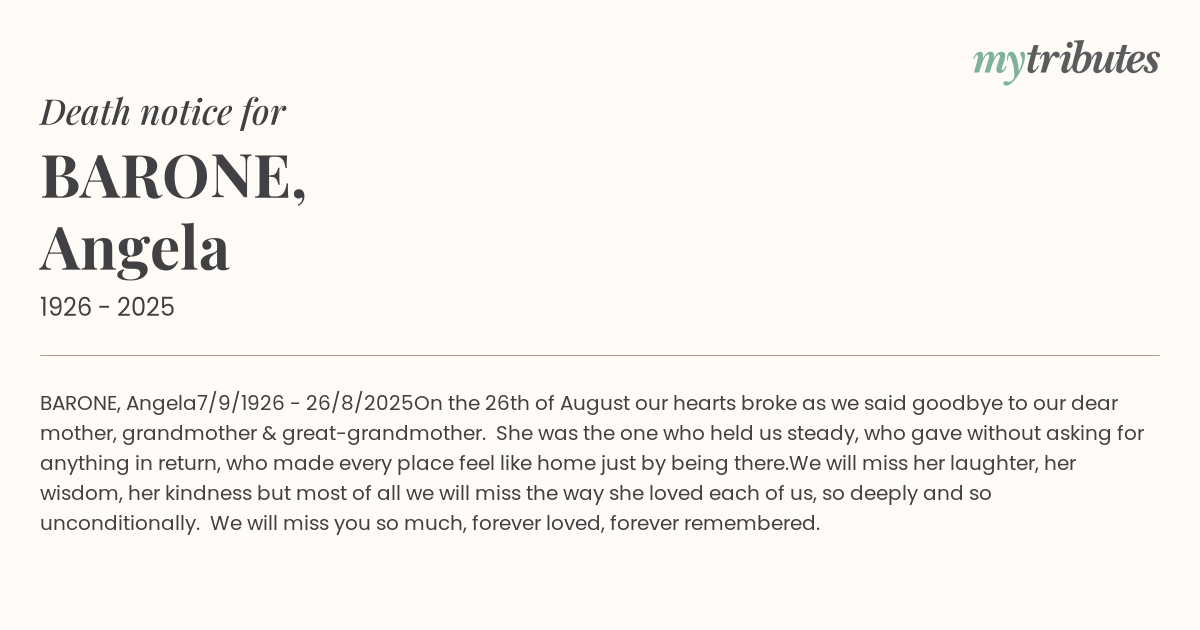Click the 'Death notice for' heading
The height and width of the screenshot is (630, 1200).
(162, 112)
